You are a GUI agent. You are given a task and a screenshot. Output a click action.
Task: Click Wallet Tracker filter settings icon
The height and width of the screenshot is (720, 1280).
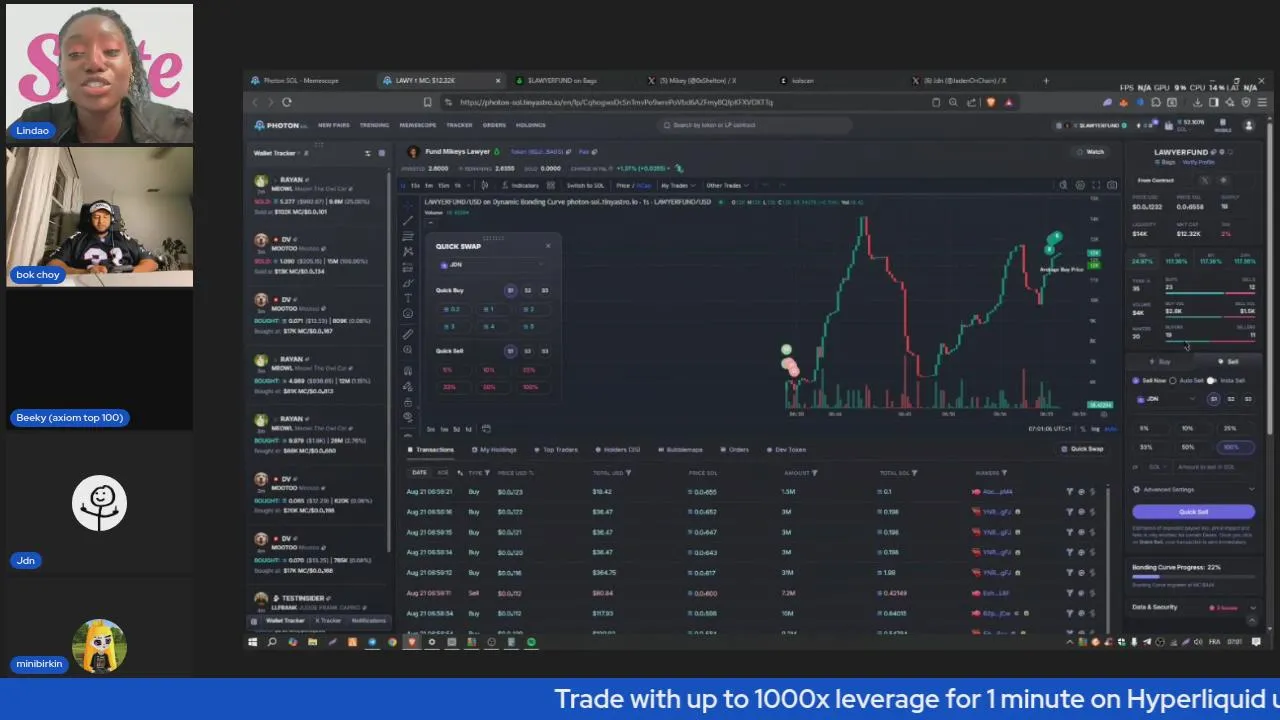(x=367, y=153)
